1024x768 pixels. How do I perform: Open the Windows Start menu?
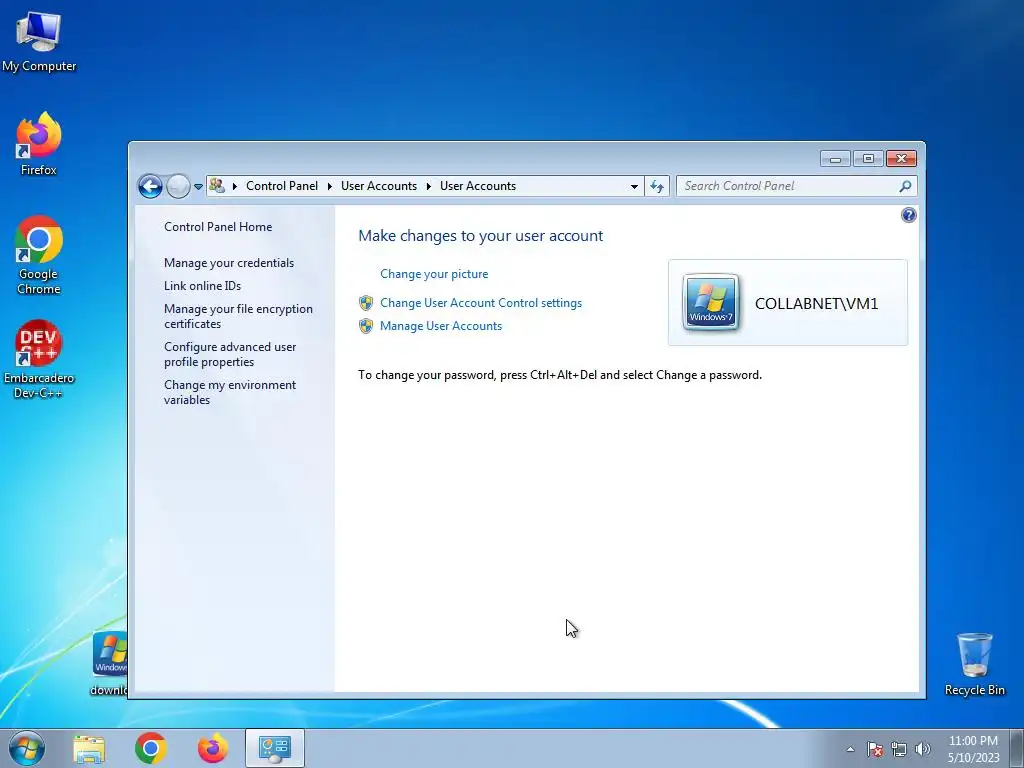pyautogui.click(x=27, y=748)
